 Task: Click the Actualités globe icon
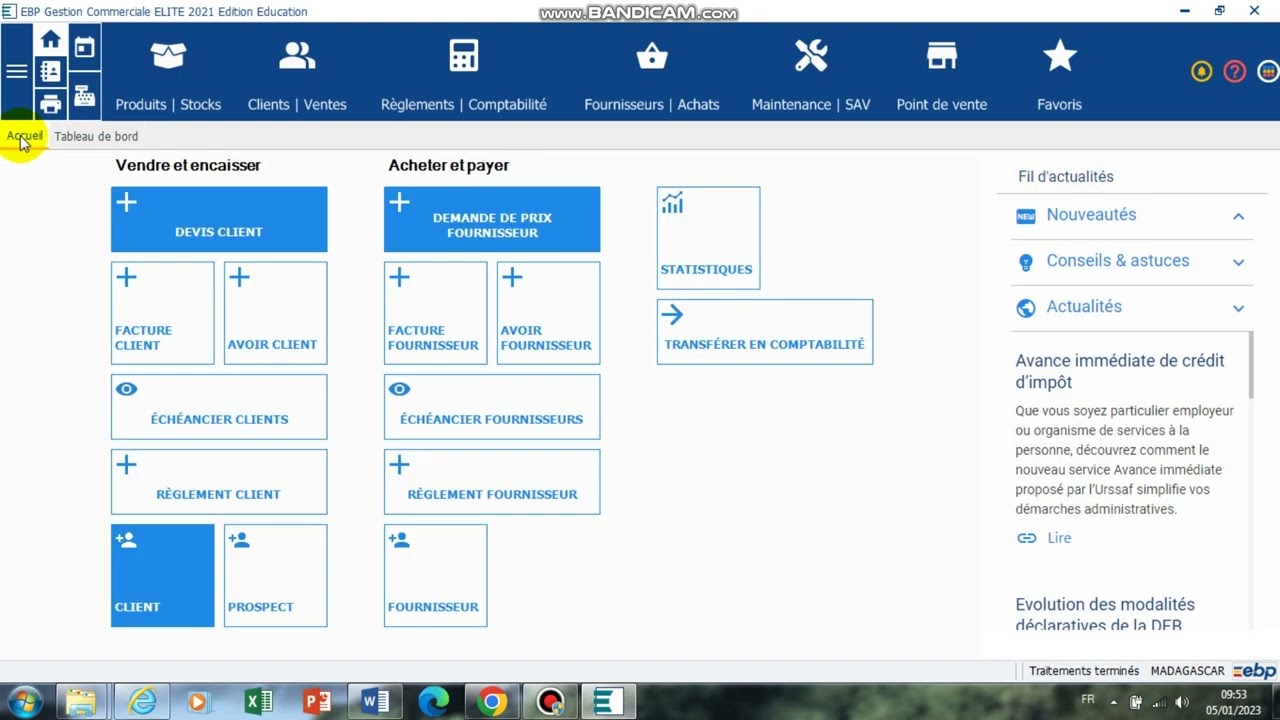pos(1025,308)
